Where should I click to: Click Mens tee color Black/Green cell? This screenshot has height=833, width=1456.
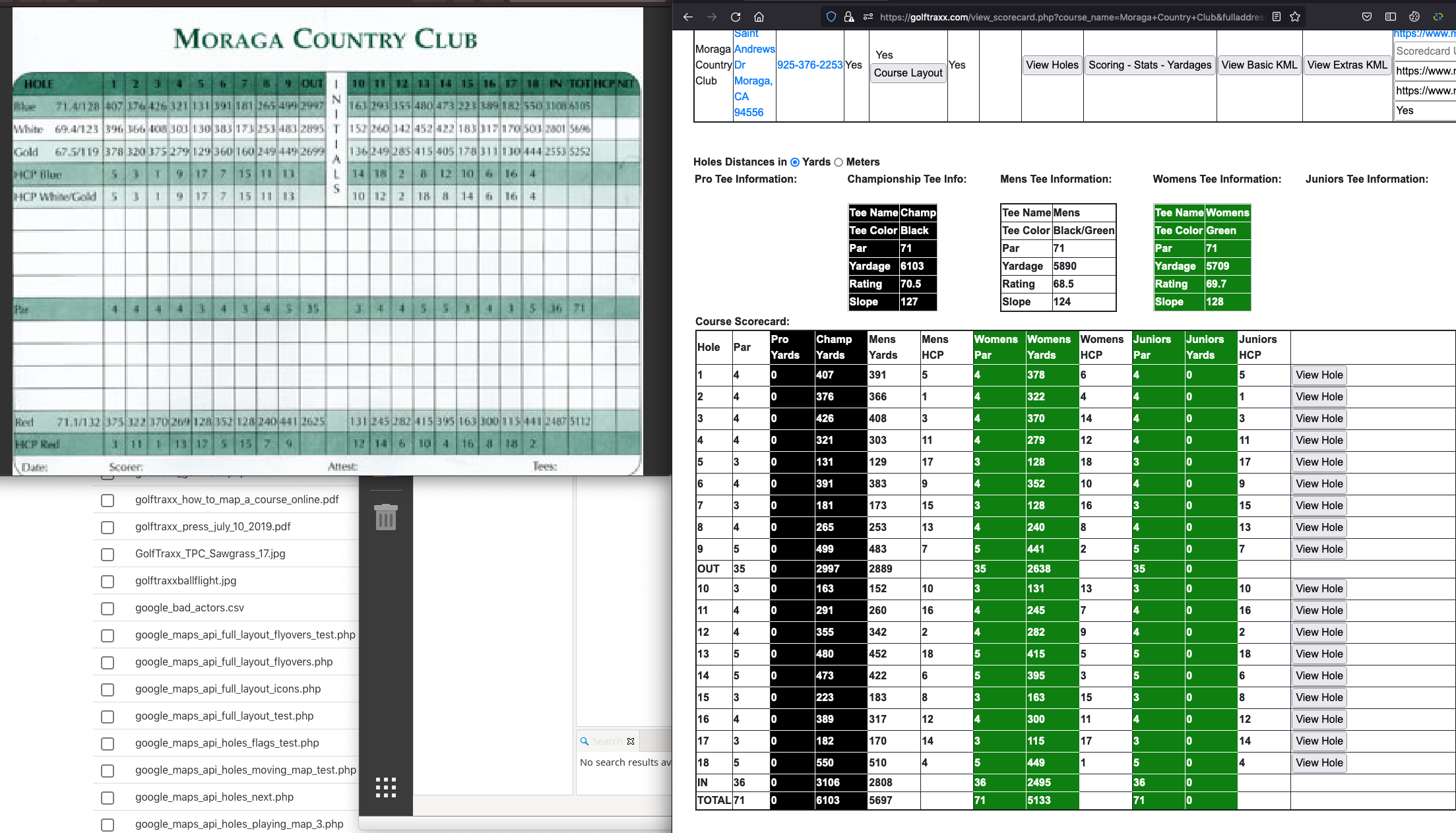[x=1083, y=231]
